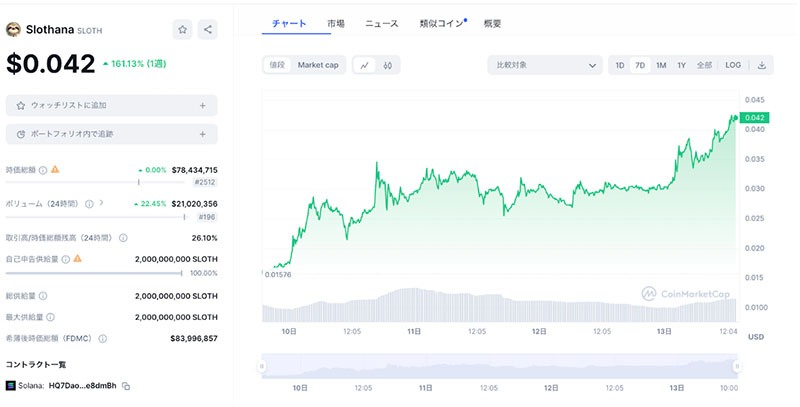Click the $21,020,356 volume value
This screenshot has height=407, width=800.
(194, 204)
